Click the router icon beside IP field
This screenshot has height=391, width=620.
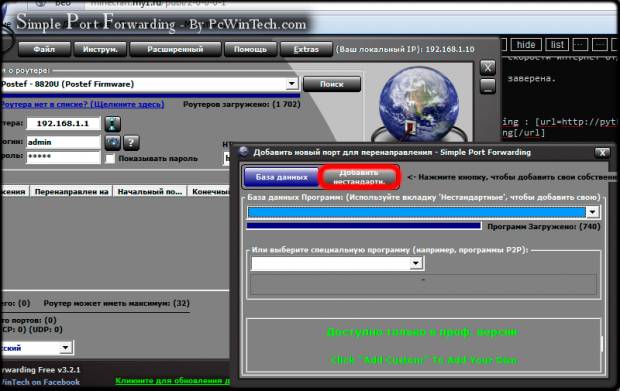pos(113,124)
